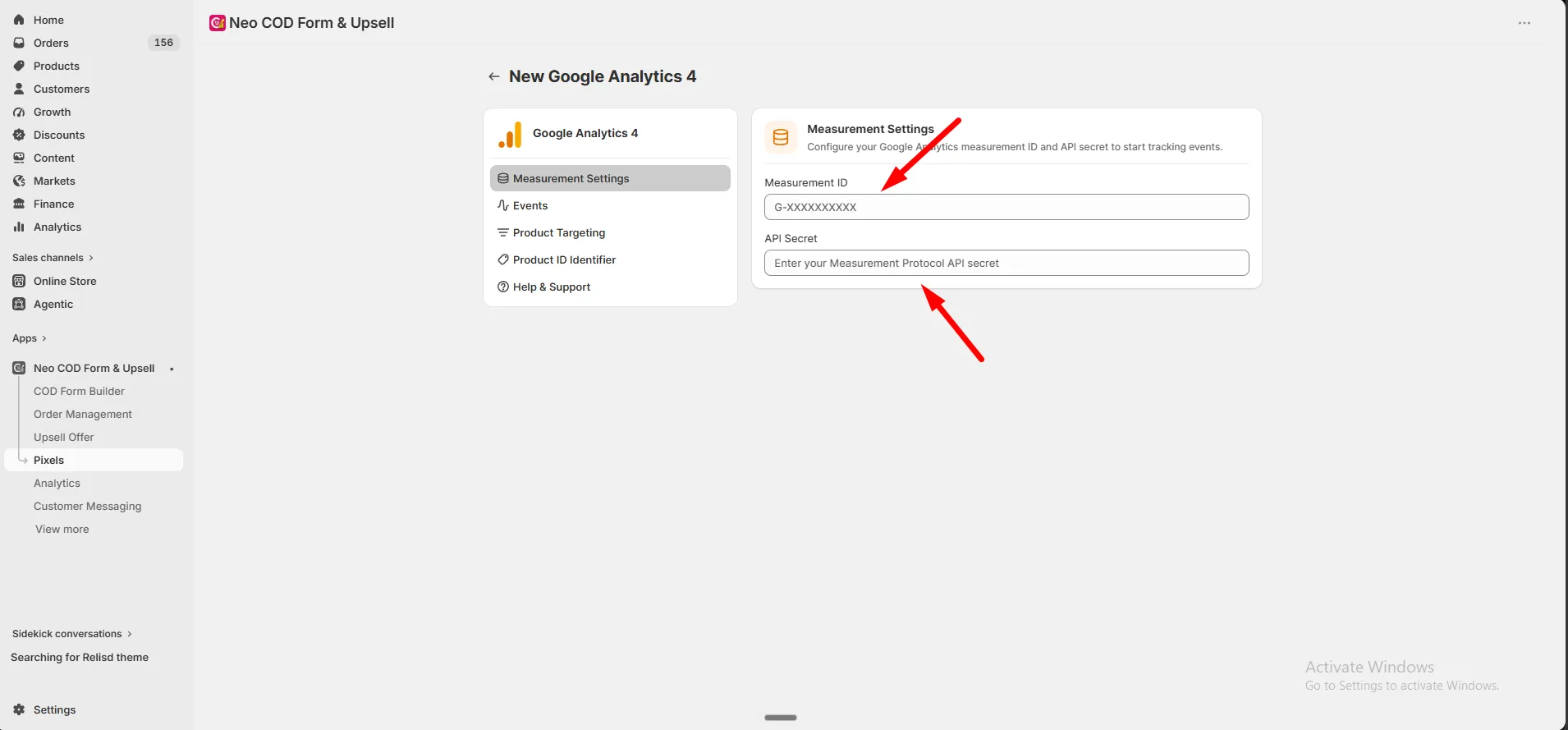
Task: Open the Events section
Action: click(610, 205)
